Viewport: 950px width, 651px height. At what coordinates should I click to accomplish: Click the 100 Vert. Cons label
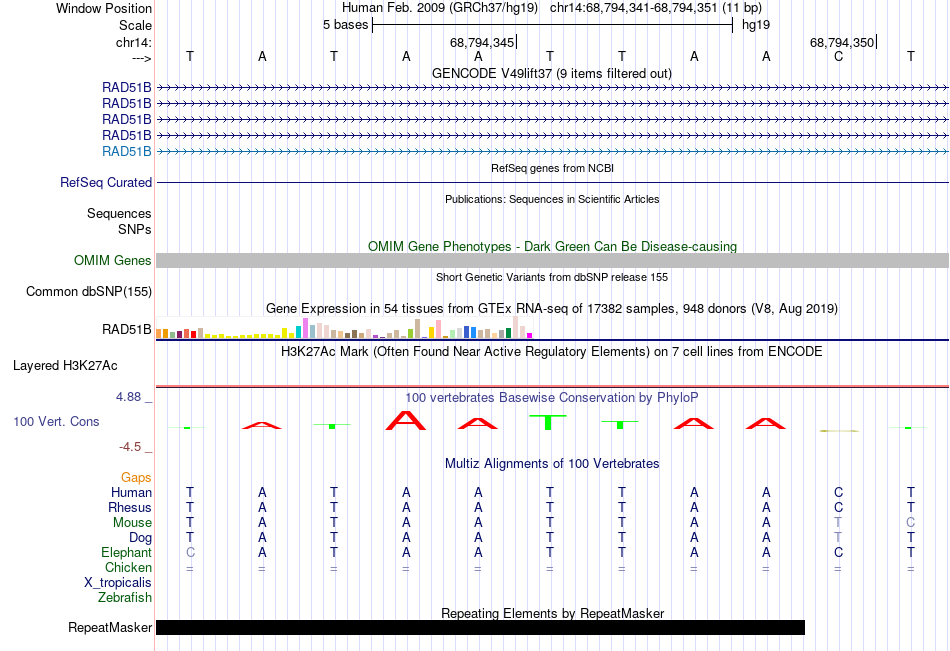56,421
